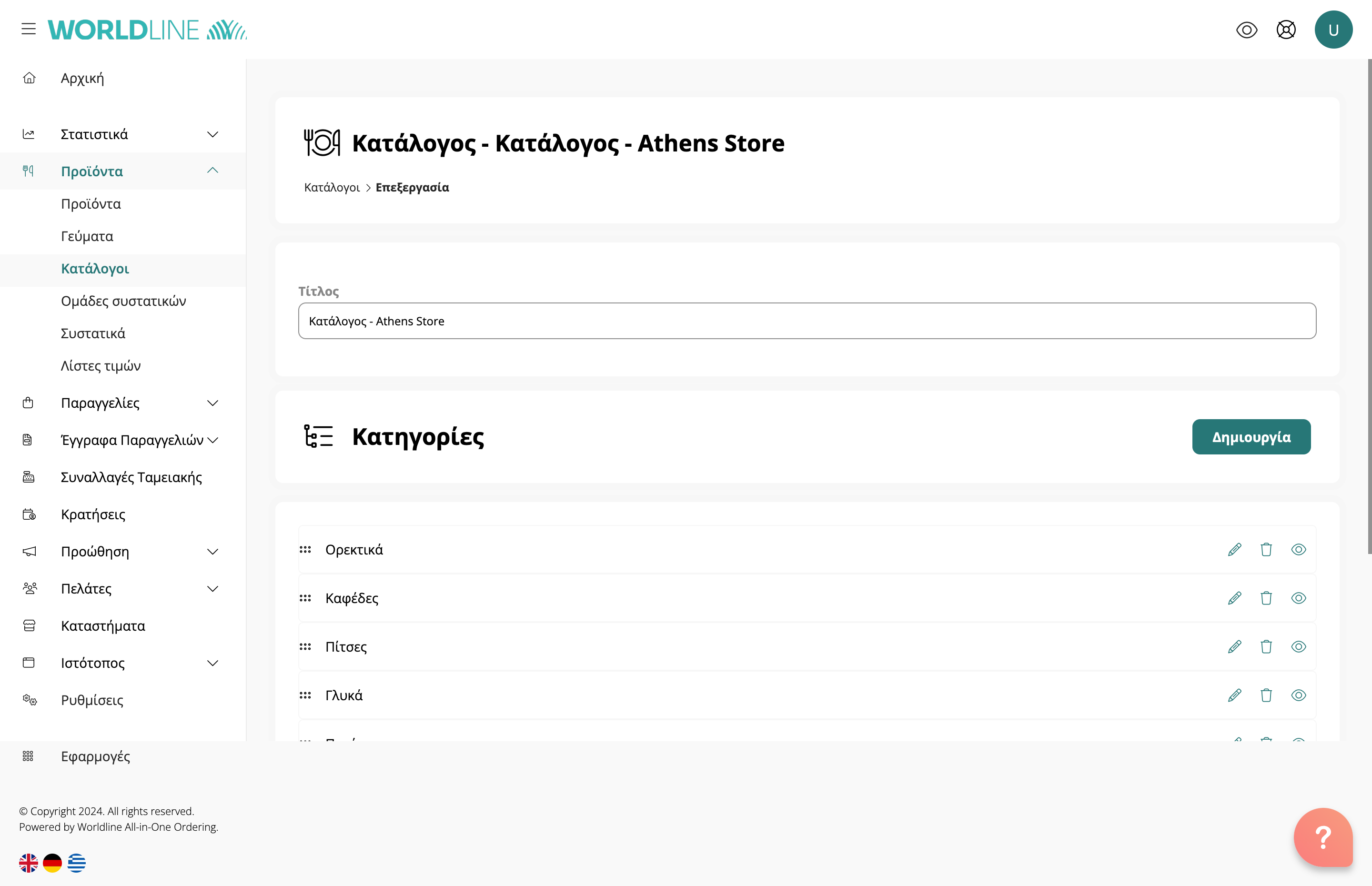Collapse the Προϊόντα sidebar section
Screen dimensions: 1372x886
pos(212,171)
